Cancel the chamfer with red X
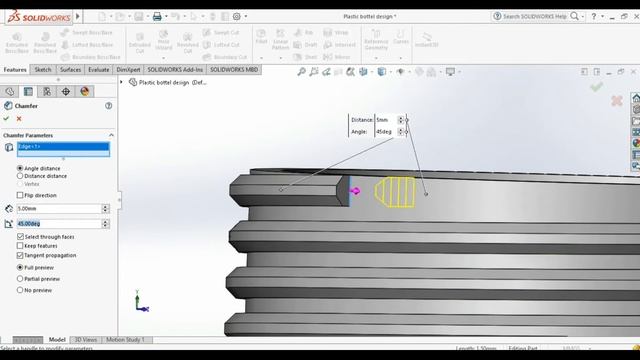The width and height of the screenshot is (640, 360). coord(19,119)
